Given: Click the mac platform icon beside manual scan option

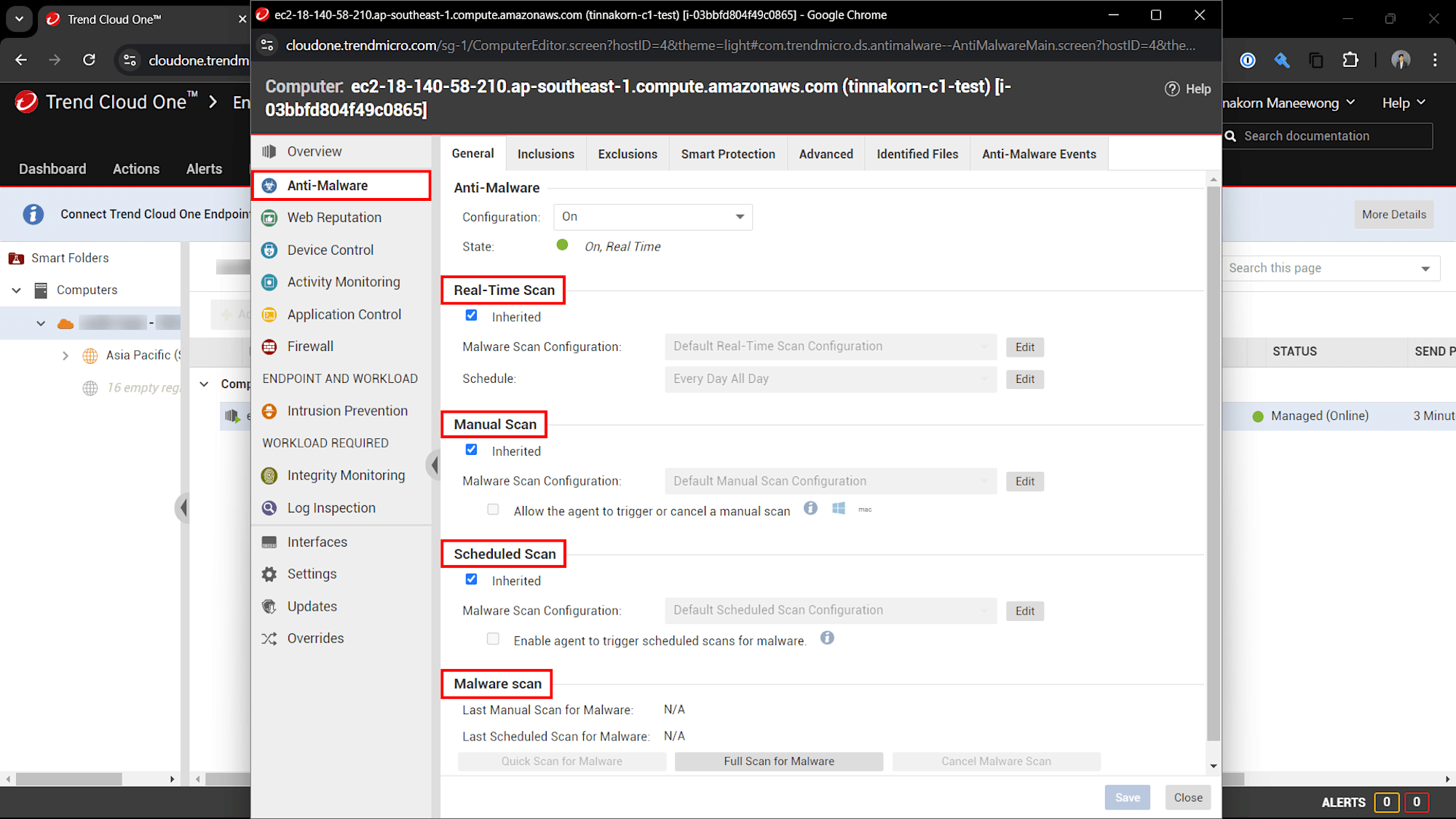Looking at the screenshot, I should coord(865,509).
